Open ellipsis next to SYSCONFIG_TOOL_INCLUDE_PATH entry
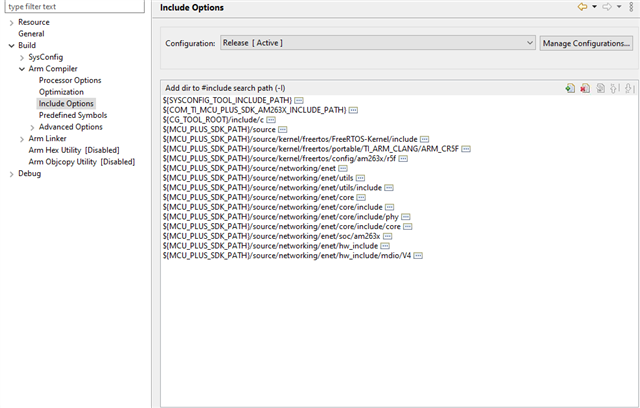The height and width of the screenshot is (408, 640). pos(299,100)
